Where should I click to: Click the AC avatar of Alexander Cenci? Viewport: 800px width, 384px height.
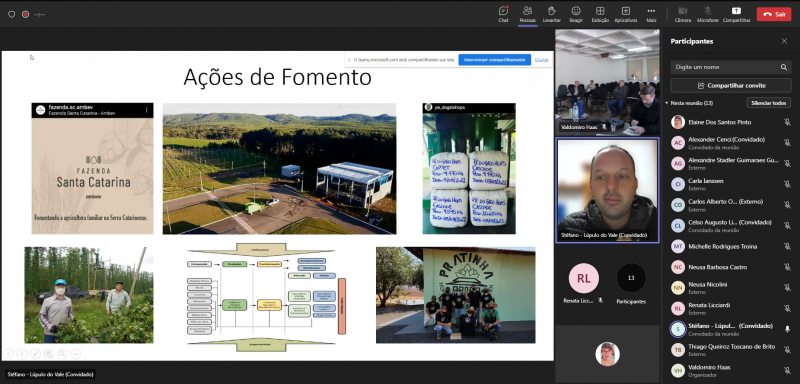678,143
